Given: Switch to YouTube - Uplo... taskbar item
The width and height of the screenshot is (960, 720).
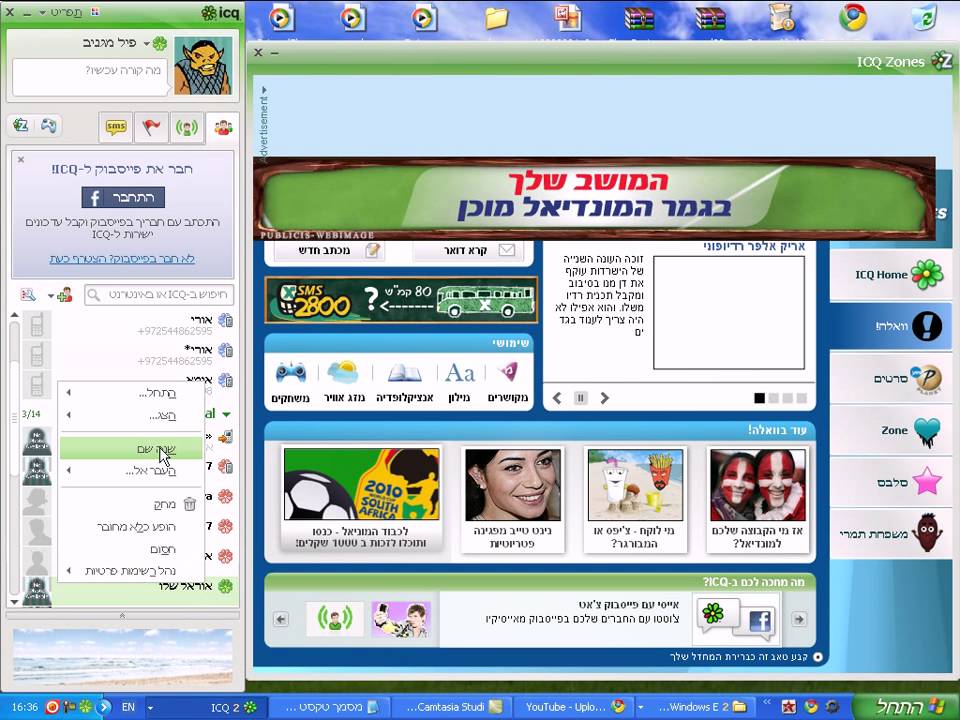Looking at the screenshot, I should tap(574, 707).
